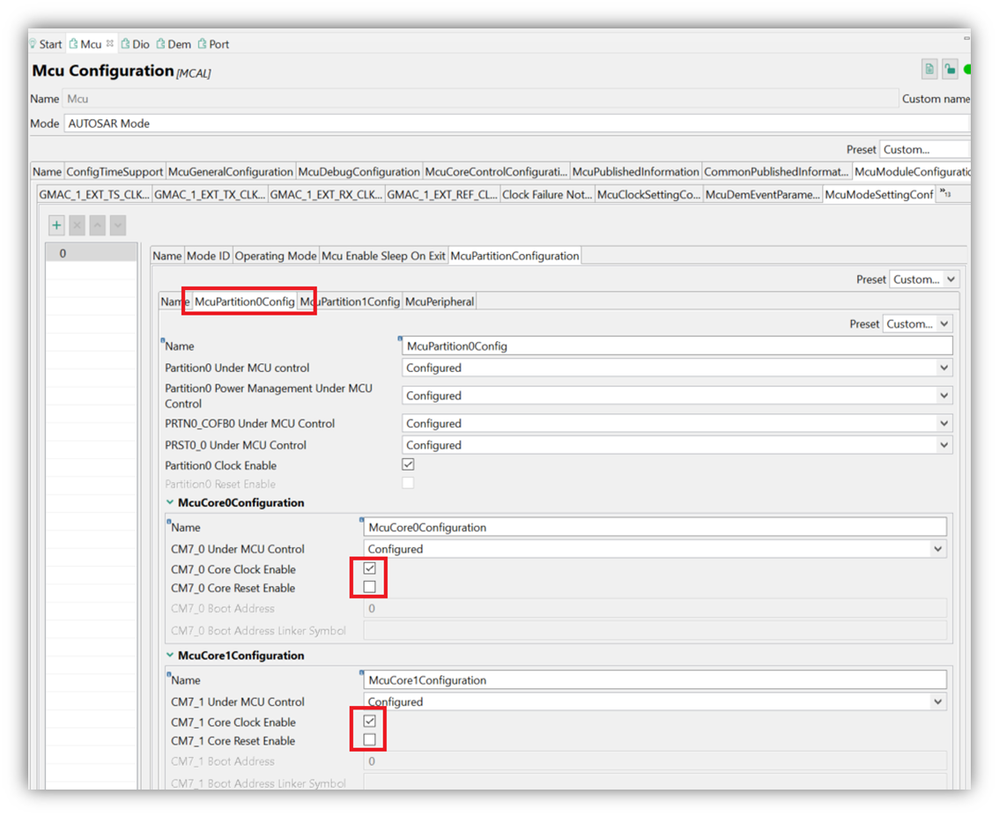This screenshot has width=999, height=818.
Task: Click the greyed Partition0 Reset Enable checkbox
Action: tap(408, 483)
